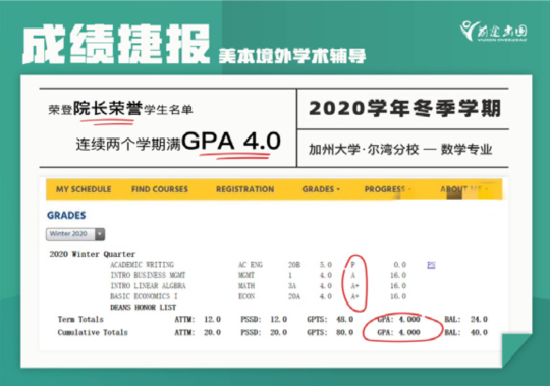Click the A+ grade for Intro Linear Algebra
550x386 pixels.
[355, 286]
